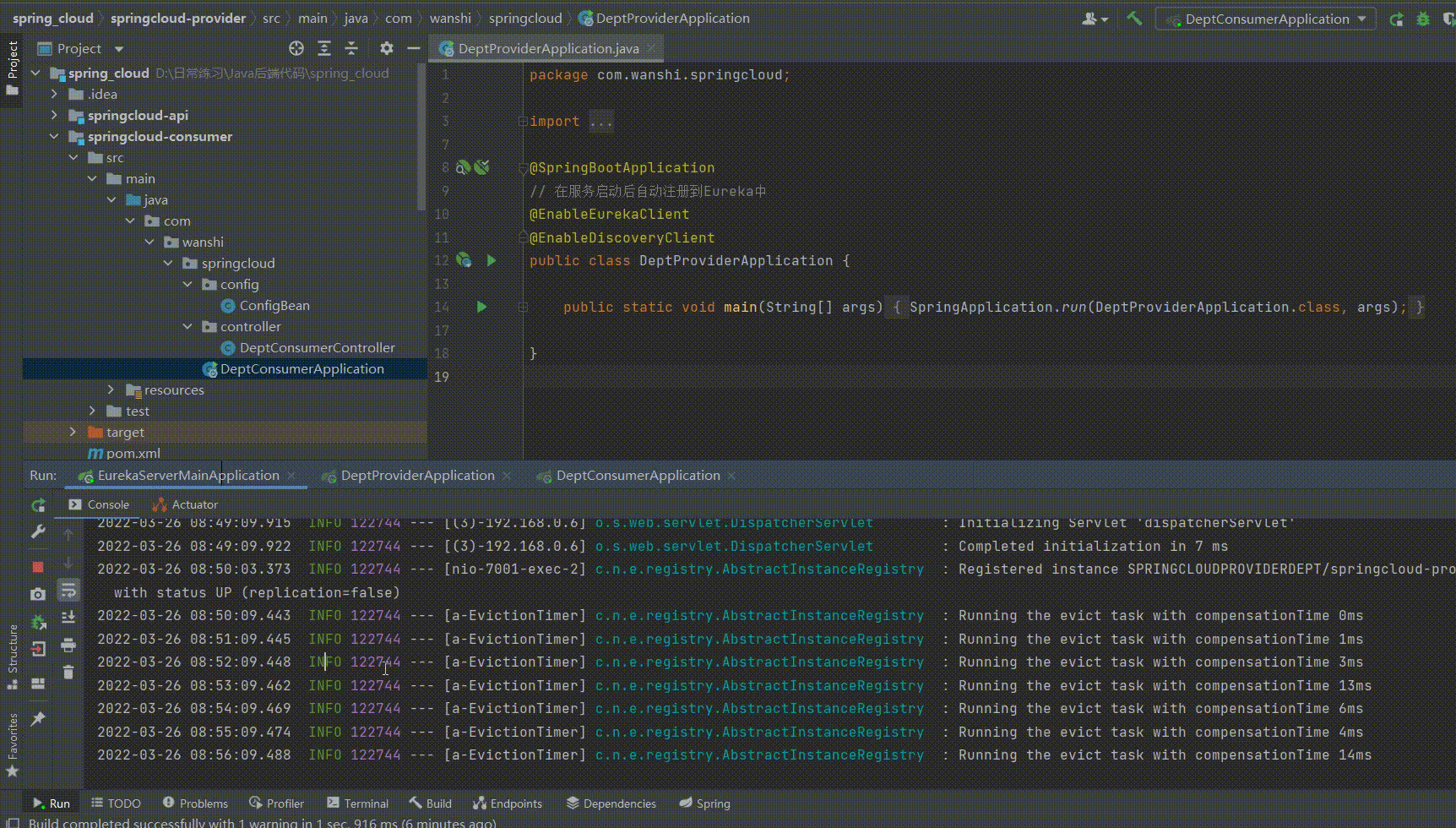This screenshot has height=828, width=1456.
Task: Click the run gutter arrow beside main method
Action: (481, 307)
